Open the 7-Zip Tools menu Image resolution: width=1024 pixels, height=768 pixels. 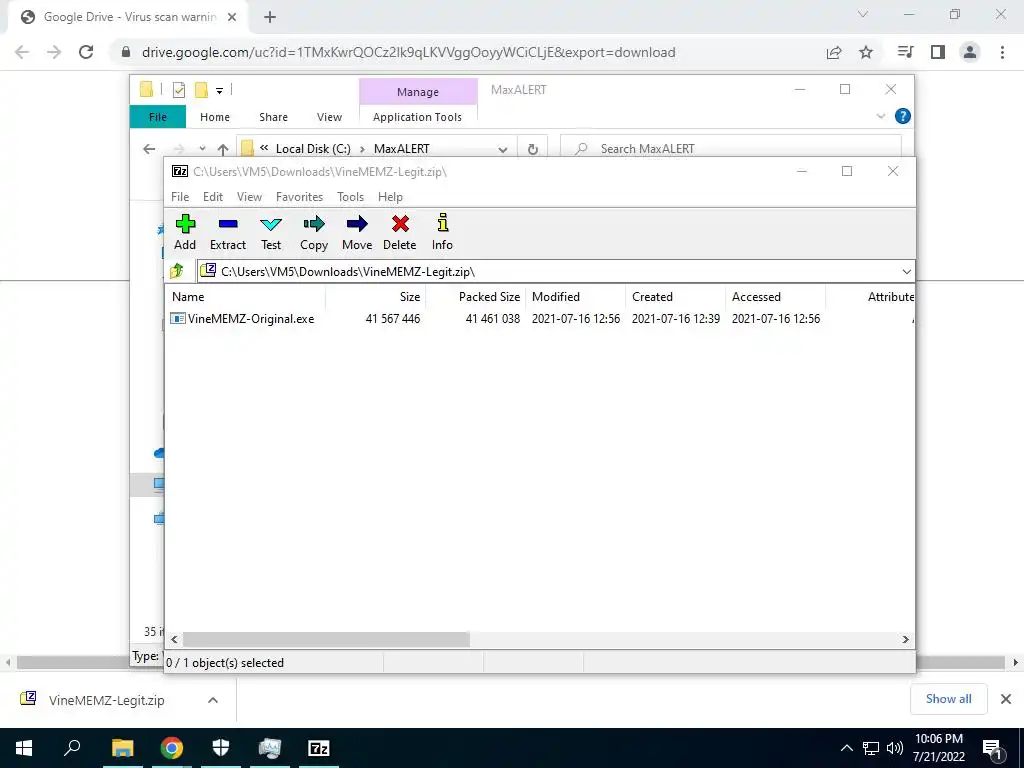[x=350, y=197]
